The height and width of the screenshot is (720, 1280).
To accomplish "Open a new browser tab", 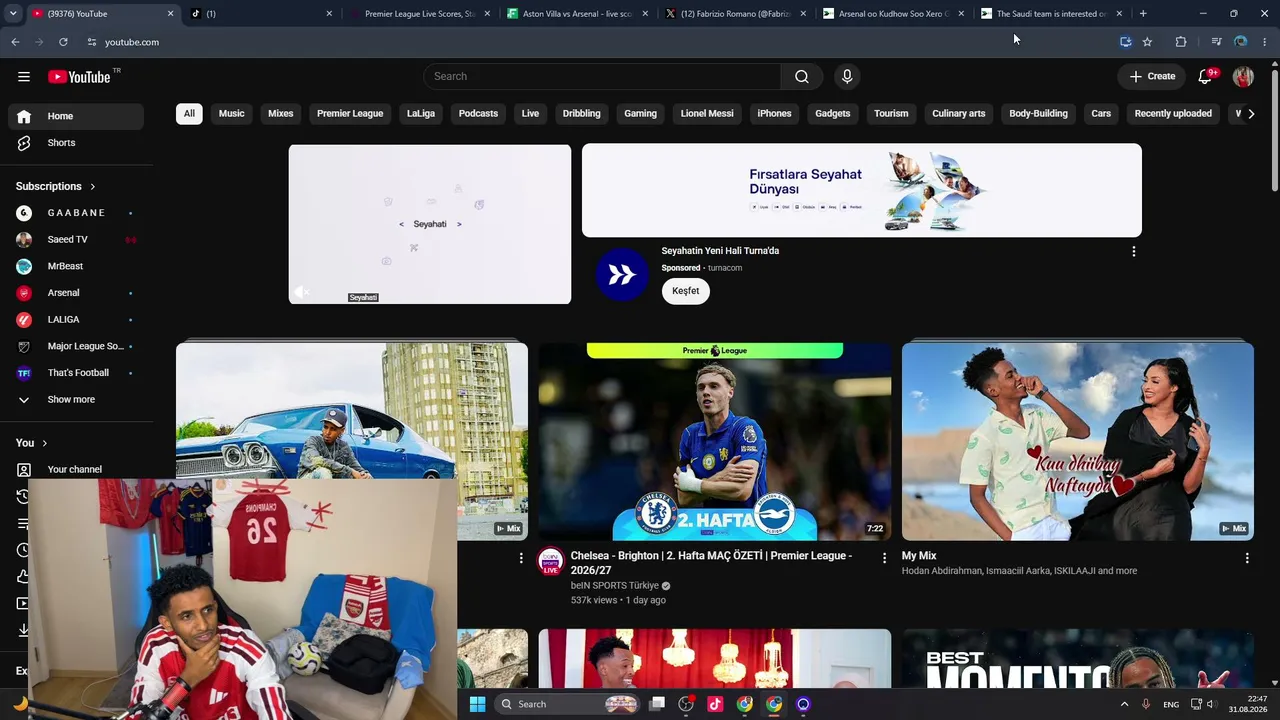I will (x=1143, y=14).
